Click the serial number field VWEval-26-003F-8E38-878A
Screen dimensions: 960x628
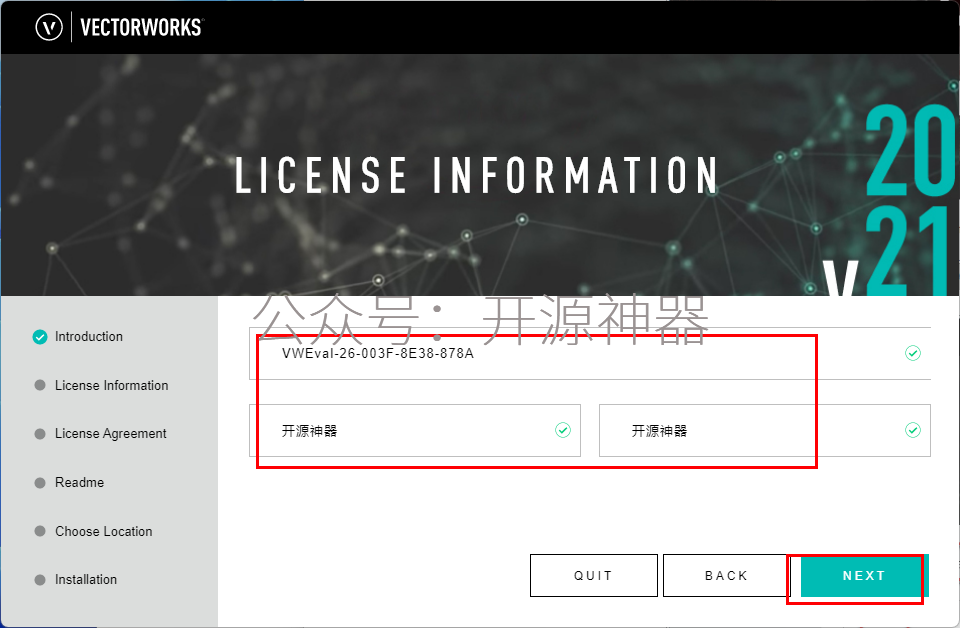click(x=590, y=353)
